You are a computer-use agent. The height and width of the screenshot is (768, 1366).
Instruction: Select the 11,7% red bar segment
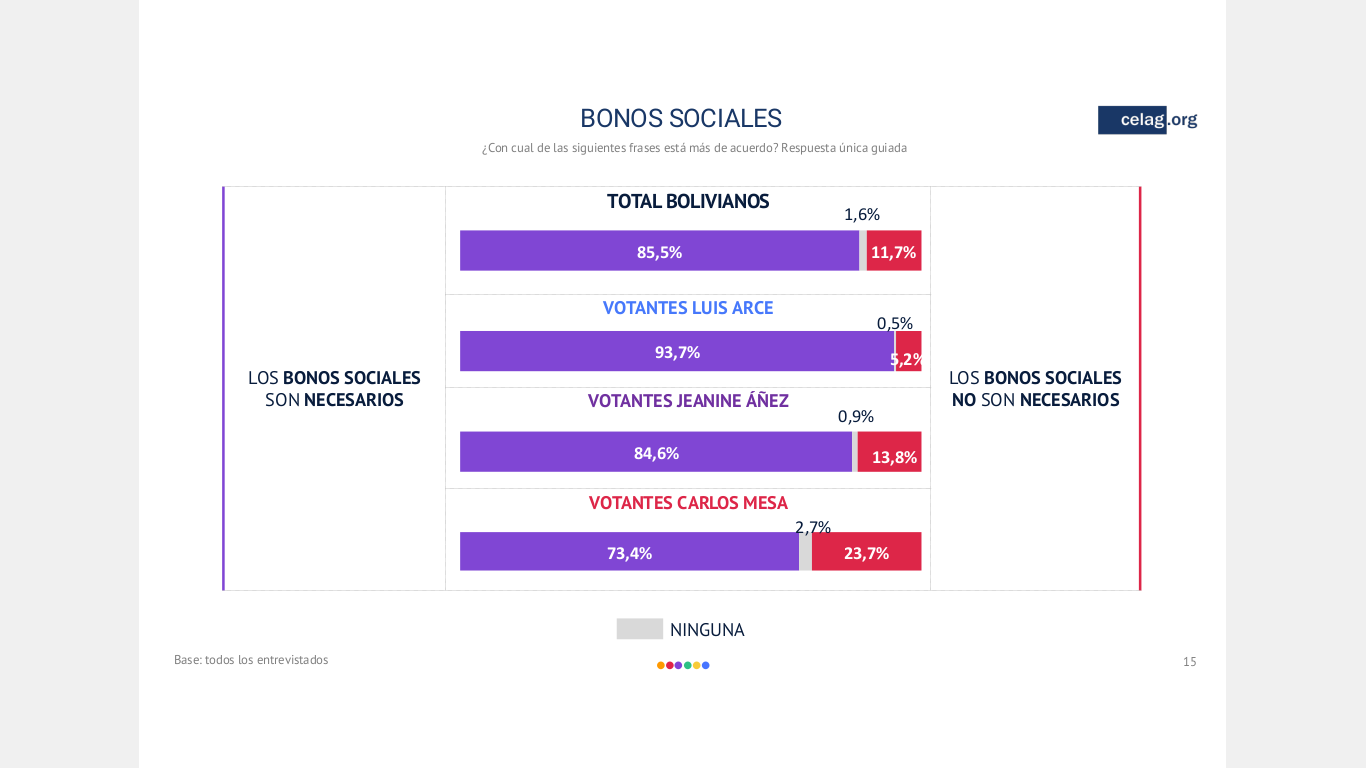pyautogui.click(x=894, y=251)
